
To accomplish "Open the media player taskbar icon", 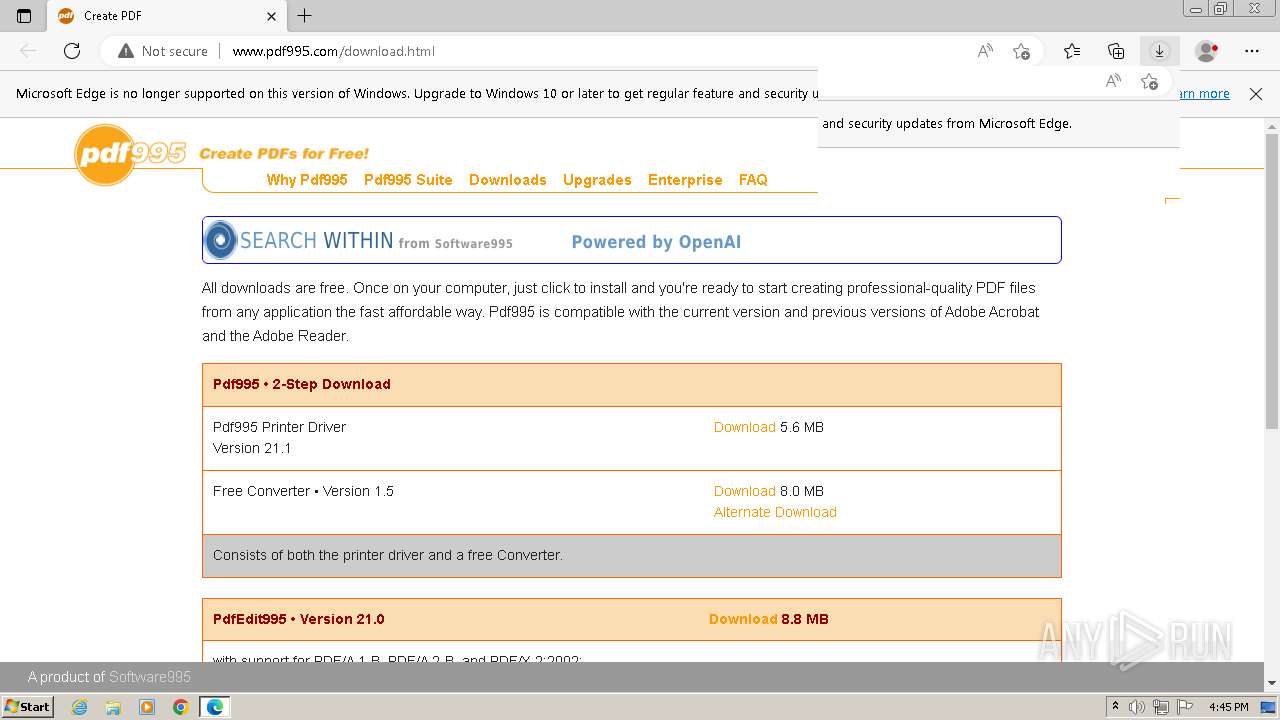I will tap(147, 707).
